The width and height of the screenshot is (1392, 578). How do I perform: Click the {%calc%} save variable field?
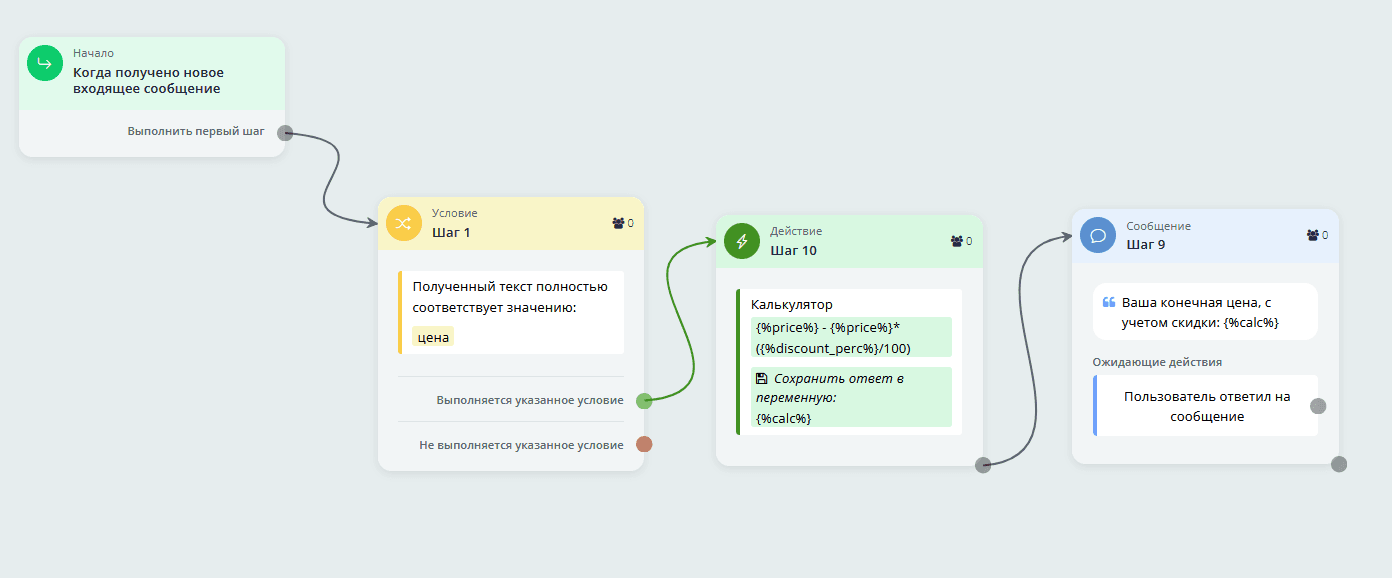pos(784,418)
